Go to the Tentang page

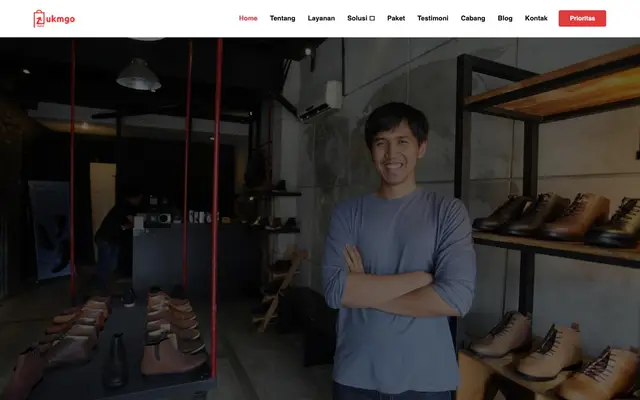click(x=282, y=18)
